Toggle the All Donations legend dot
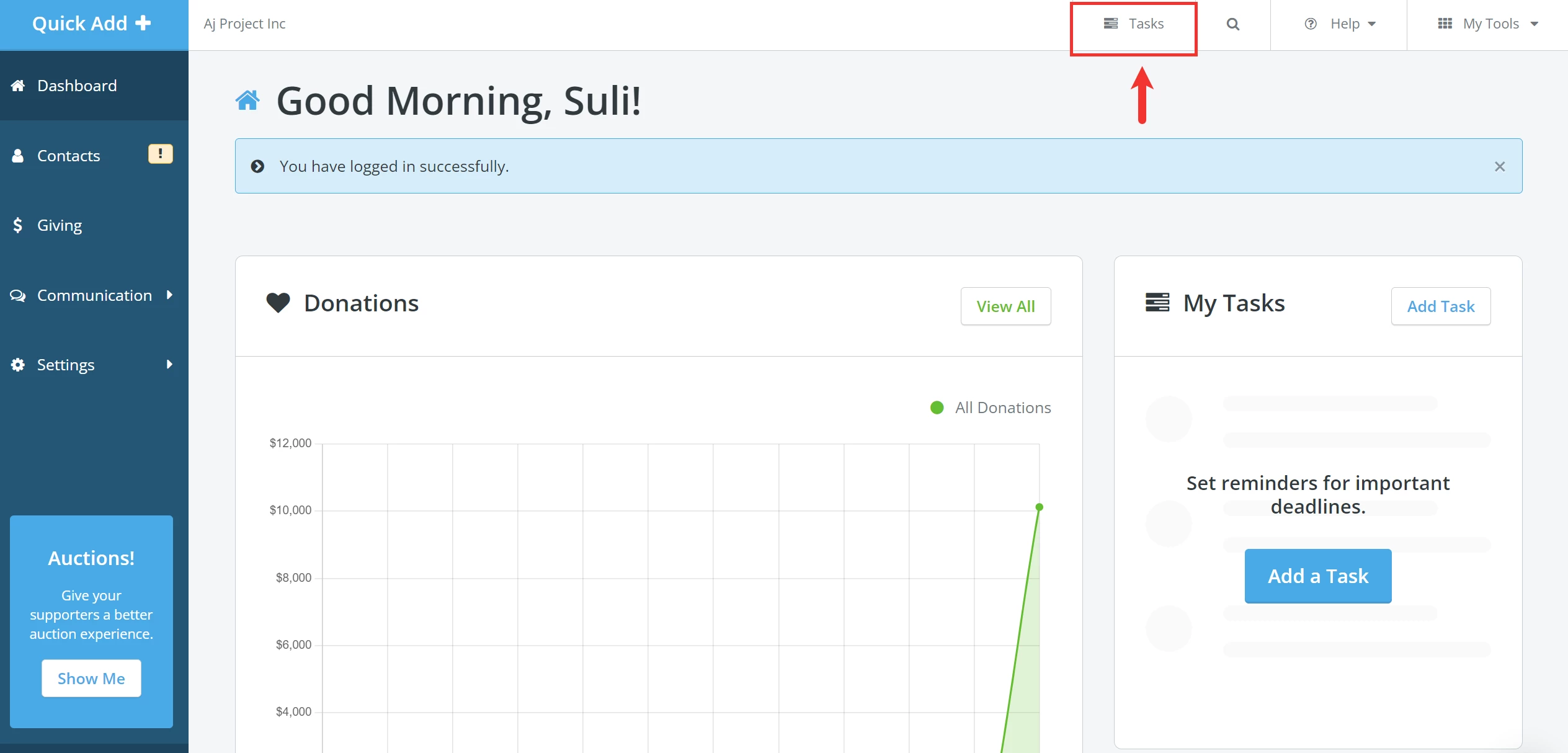 pyautogui.click(x=937, y=408)
